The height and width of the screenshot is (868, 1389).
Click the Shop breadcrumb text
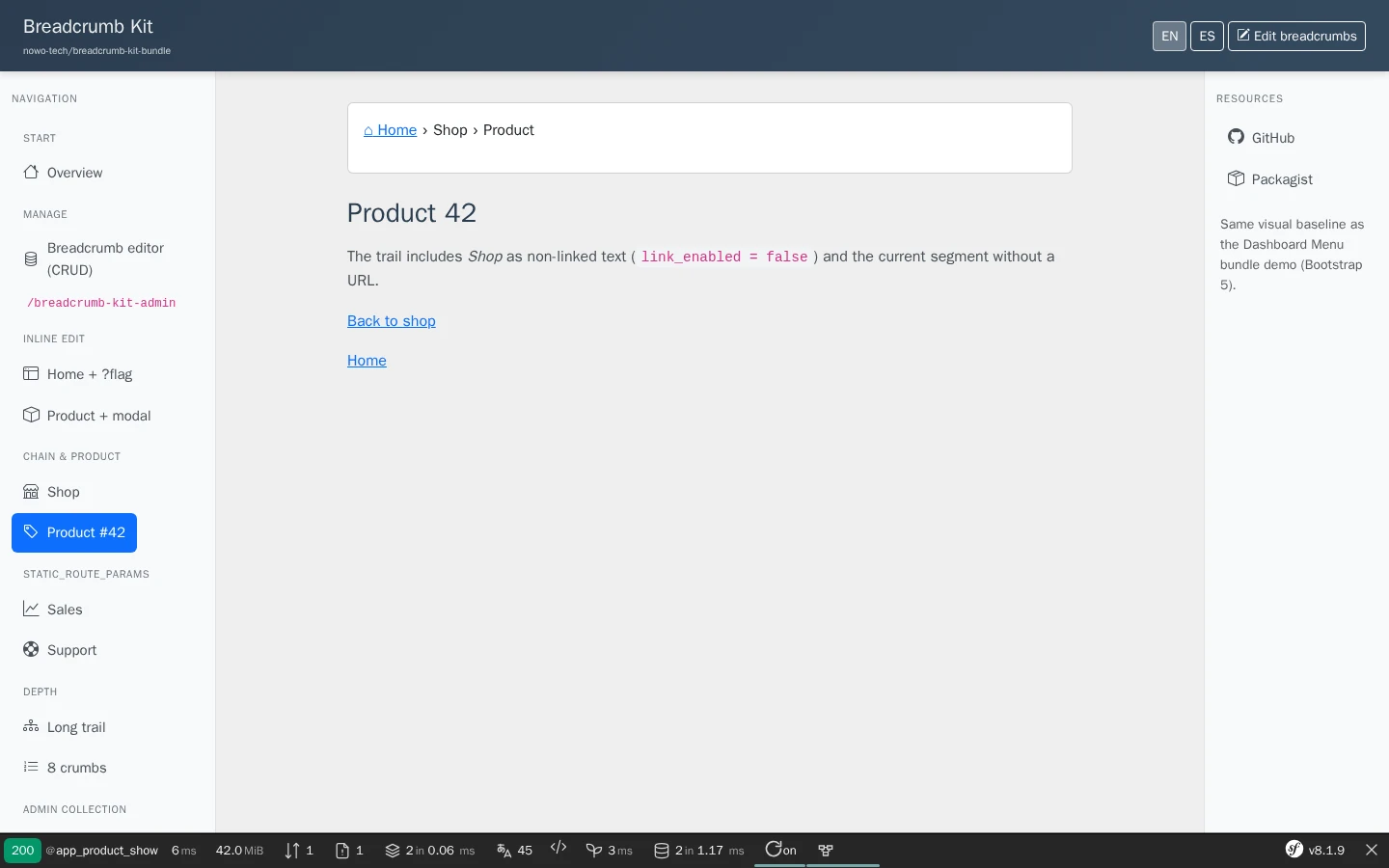click(450, 130)
